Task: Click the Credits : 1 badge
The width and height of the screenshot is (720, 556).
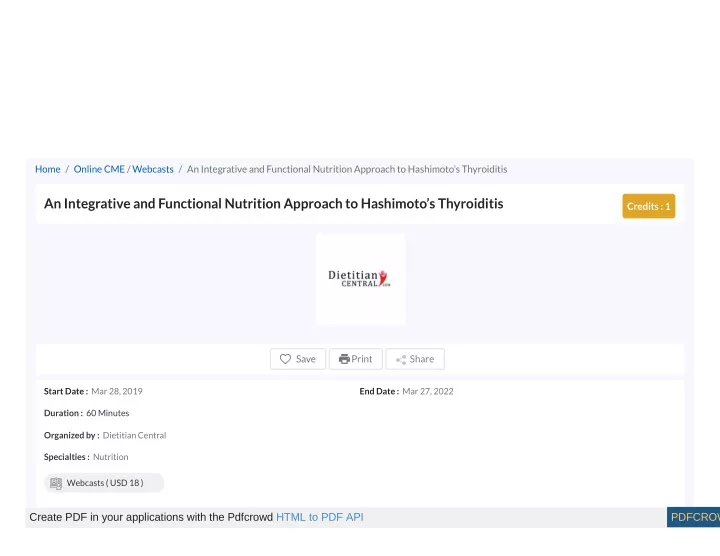Action: (x=648, y=206)
